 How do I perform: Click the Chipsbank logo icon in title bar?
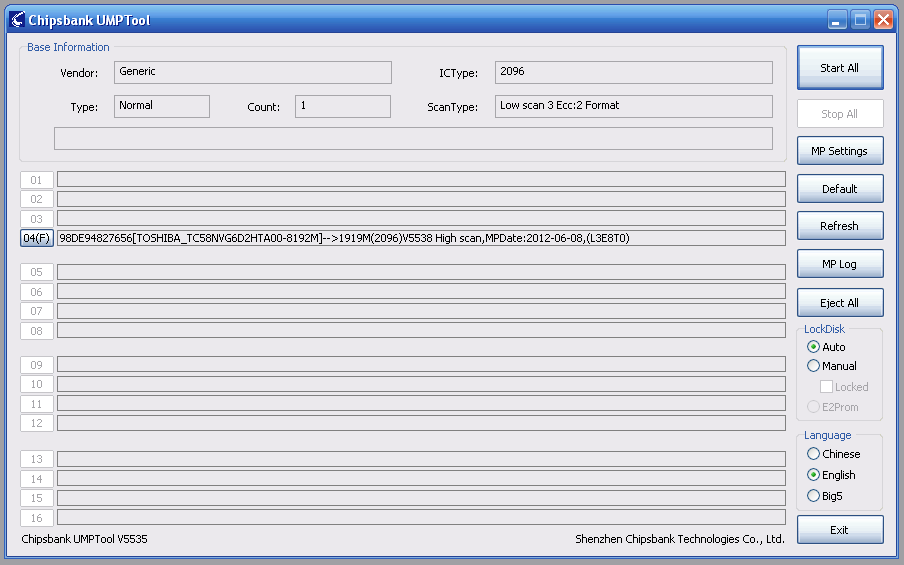[17, 20]
